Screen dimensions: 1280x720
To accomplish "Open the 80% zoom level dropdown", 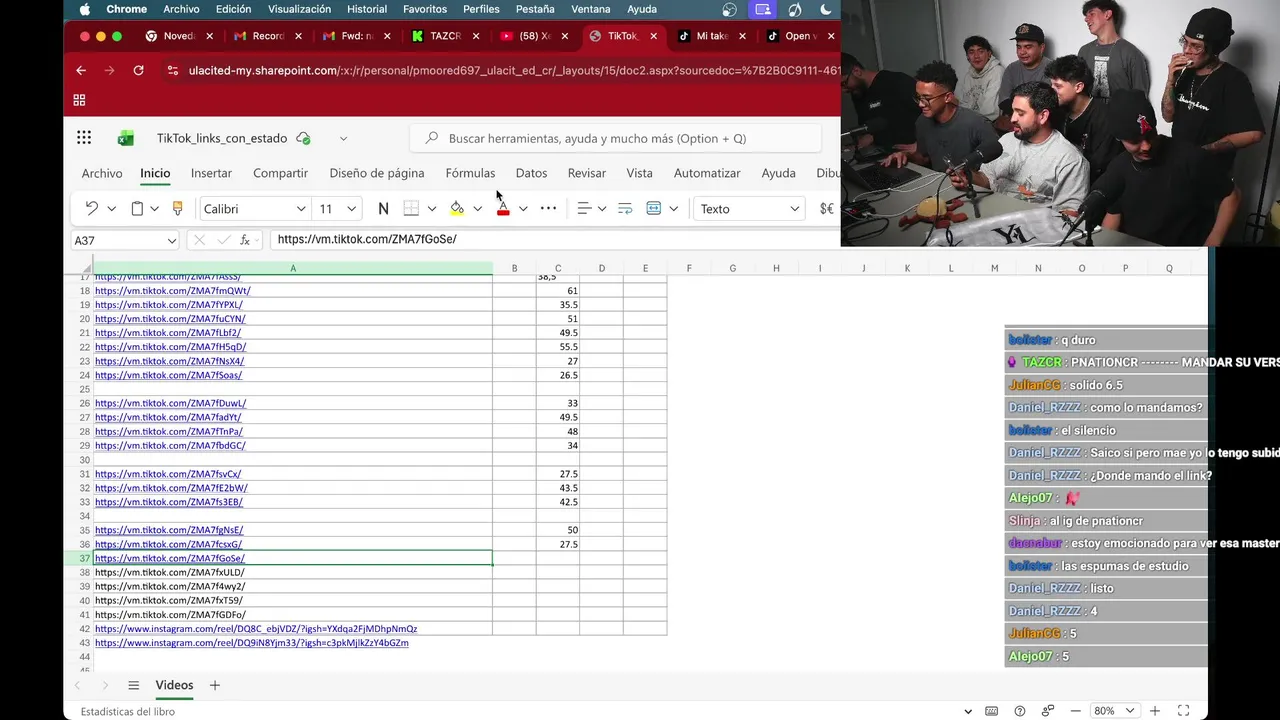I will (x=1115, y=711).
